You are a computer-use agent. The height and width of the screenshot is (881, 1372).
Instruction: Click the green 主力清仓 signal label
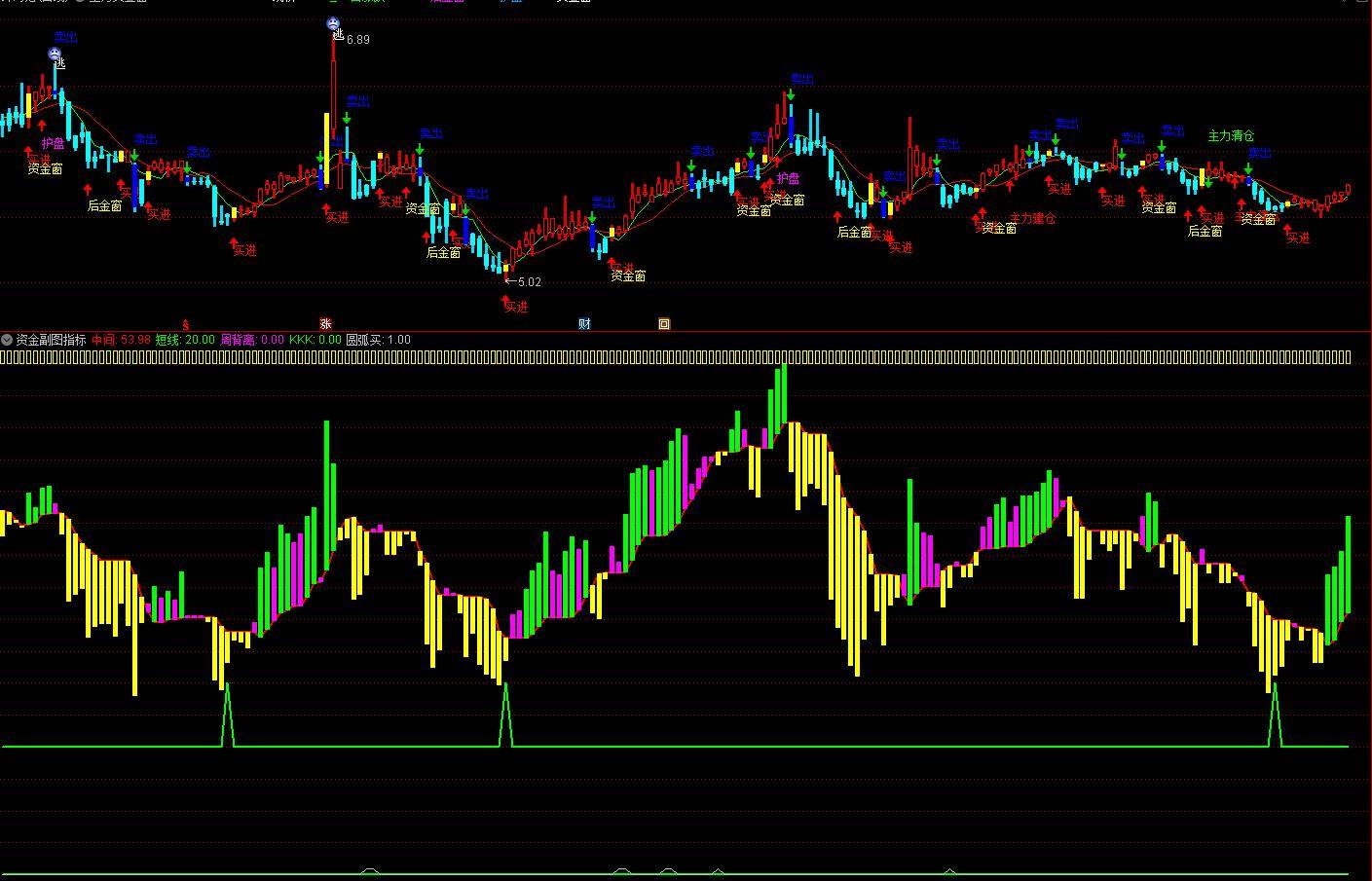tap(1231, 135)
